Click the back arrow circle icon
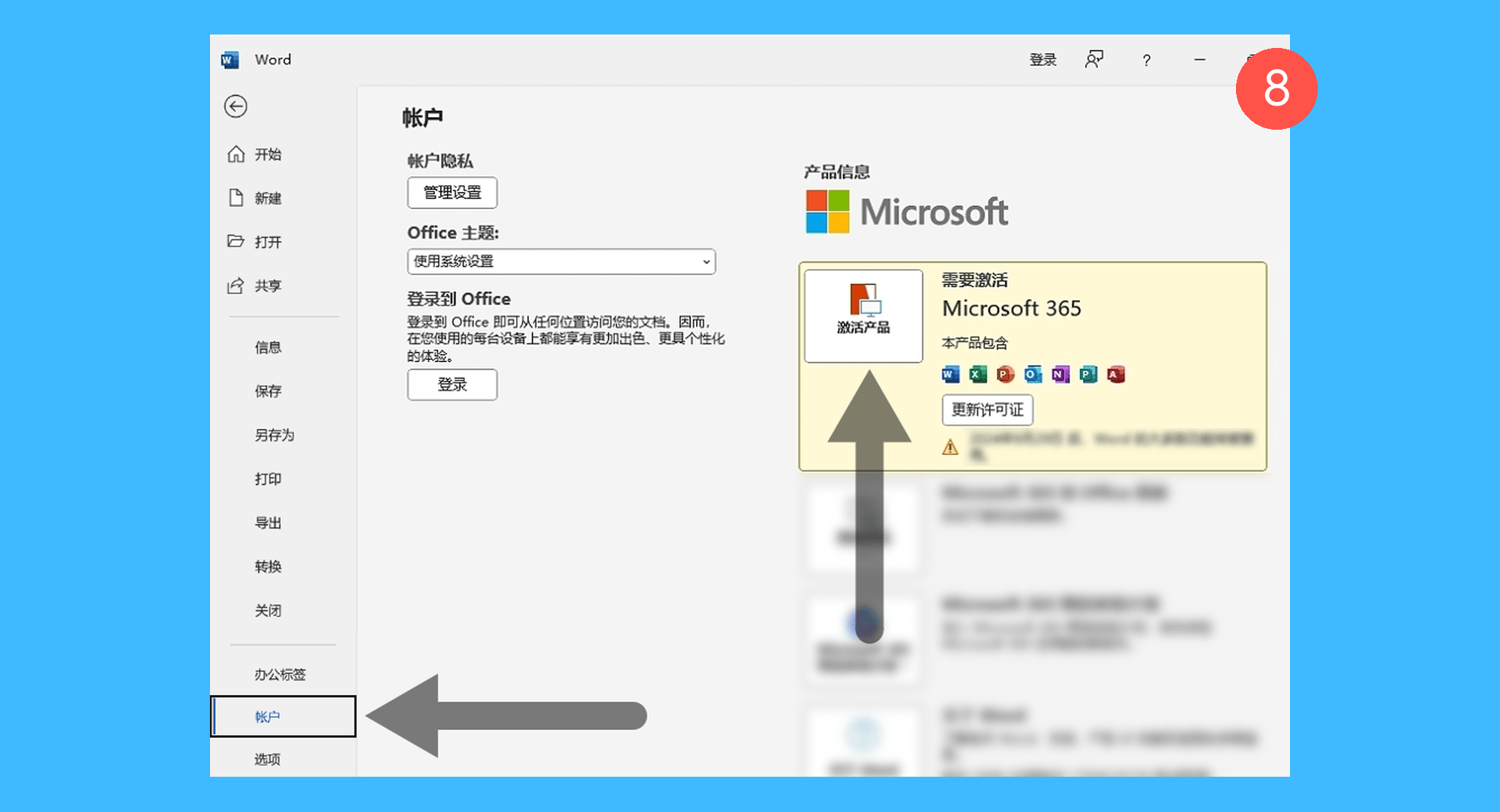 235,106
